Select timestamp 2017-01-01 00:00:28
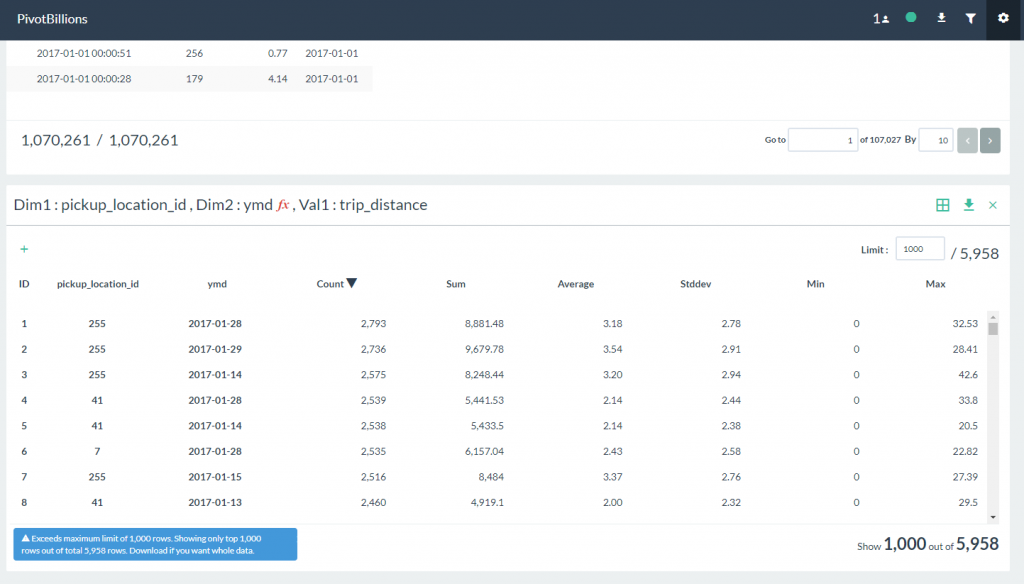This screenshot has width=1024, height=584. (84, 78)
